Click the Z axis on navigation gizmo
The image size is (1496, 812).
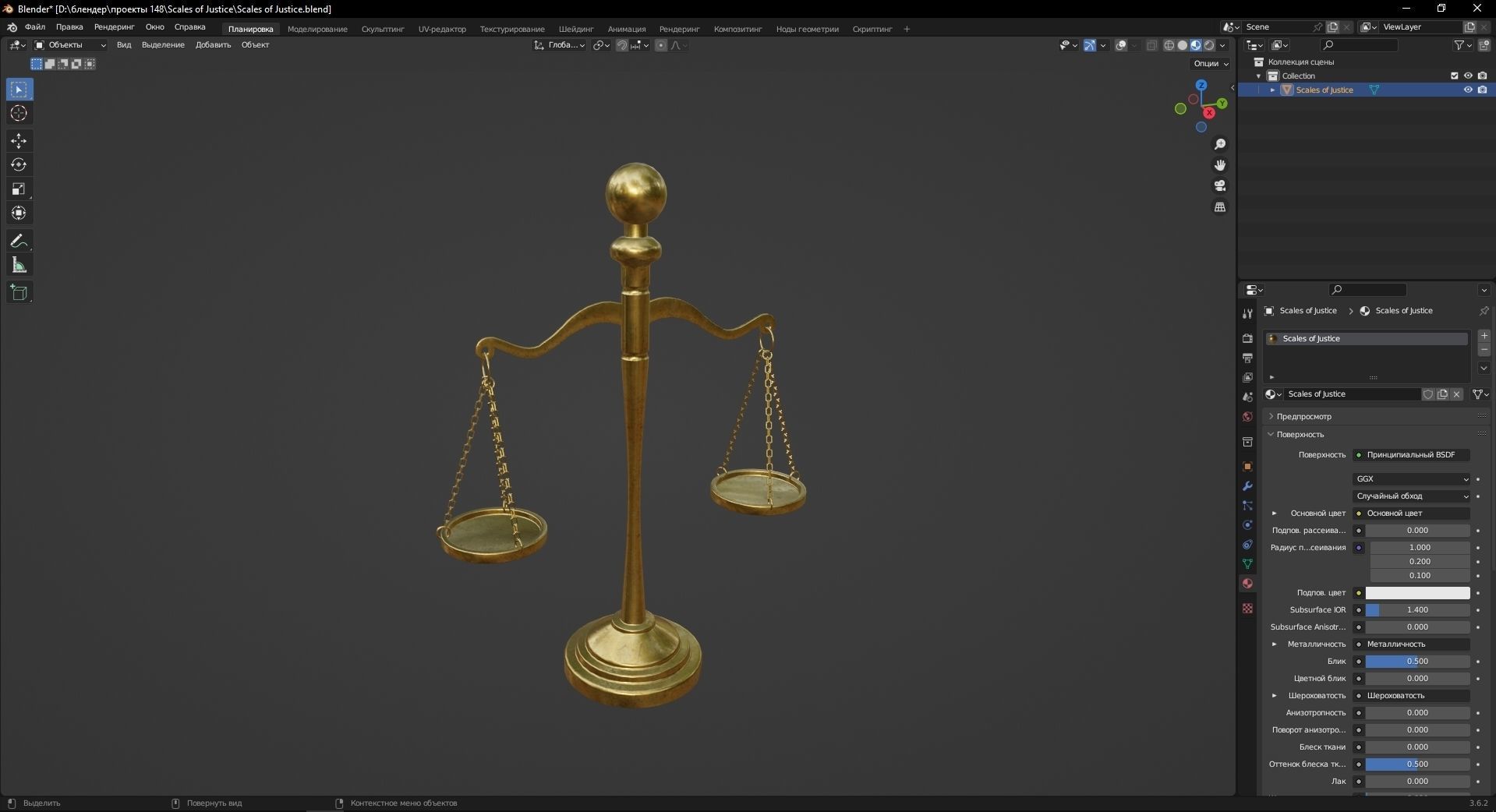(1201, 85)
